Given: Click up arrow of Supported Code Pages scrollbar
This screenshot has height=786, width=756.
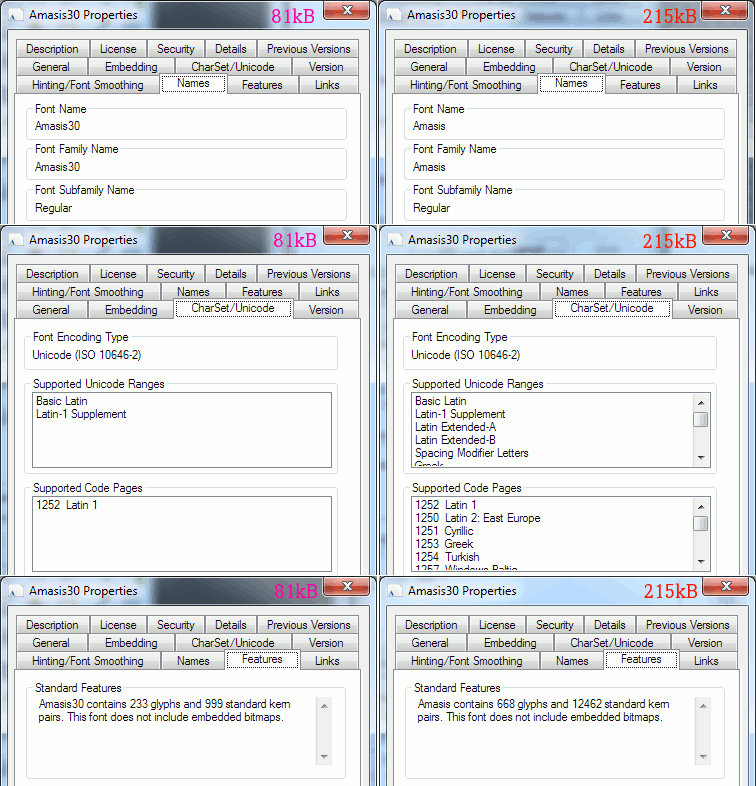Looking at the screenshot, I should (701, 507).
